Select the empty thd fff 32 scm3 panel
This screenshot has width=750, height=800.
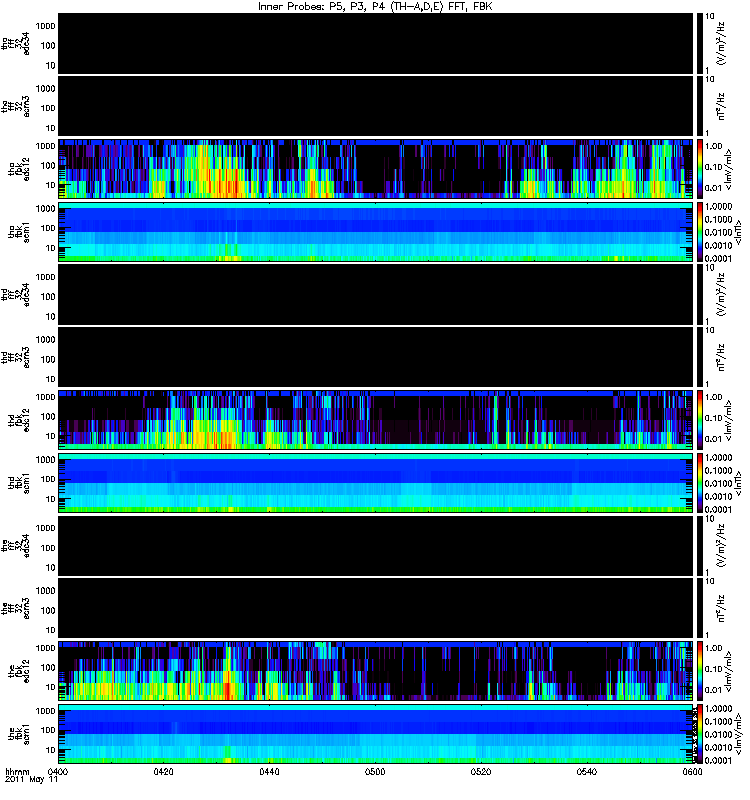click(x=376, y=357)
